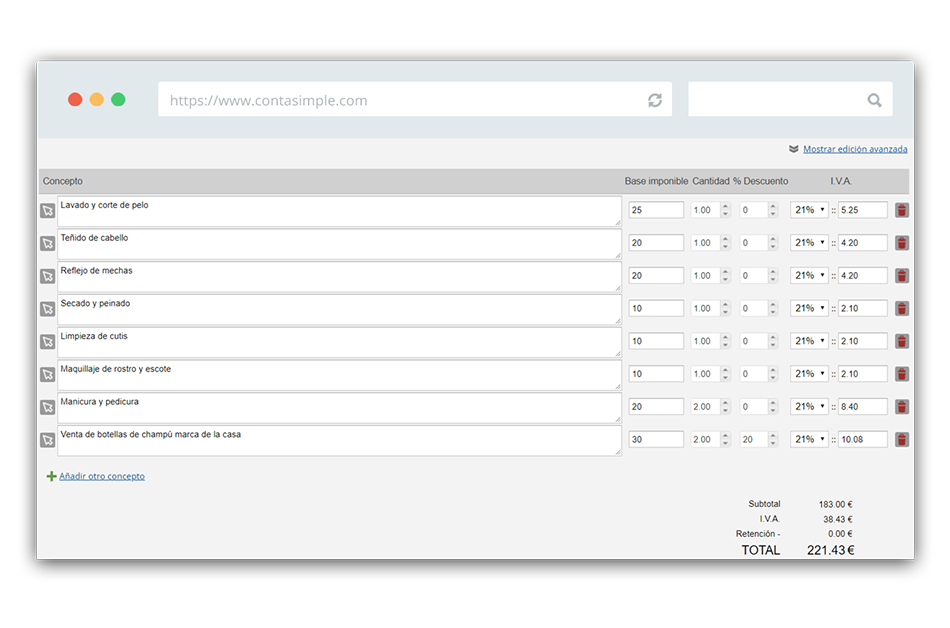Click the TOTAL 221.43 € value
This screenshot has width=950, height=628.
(831, 550)
